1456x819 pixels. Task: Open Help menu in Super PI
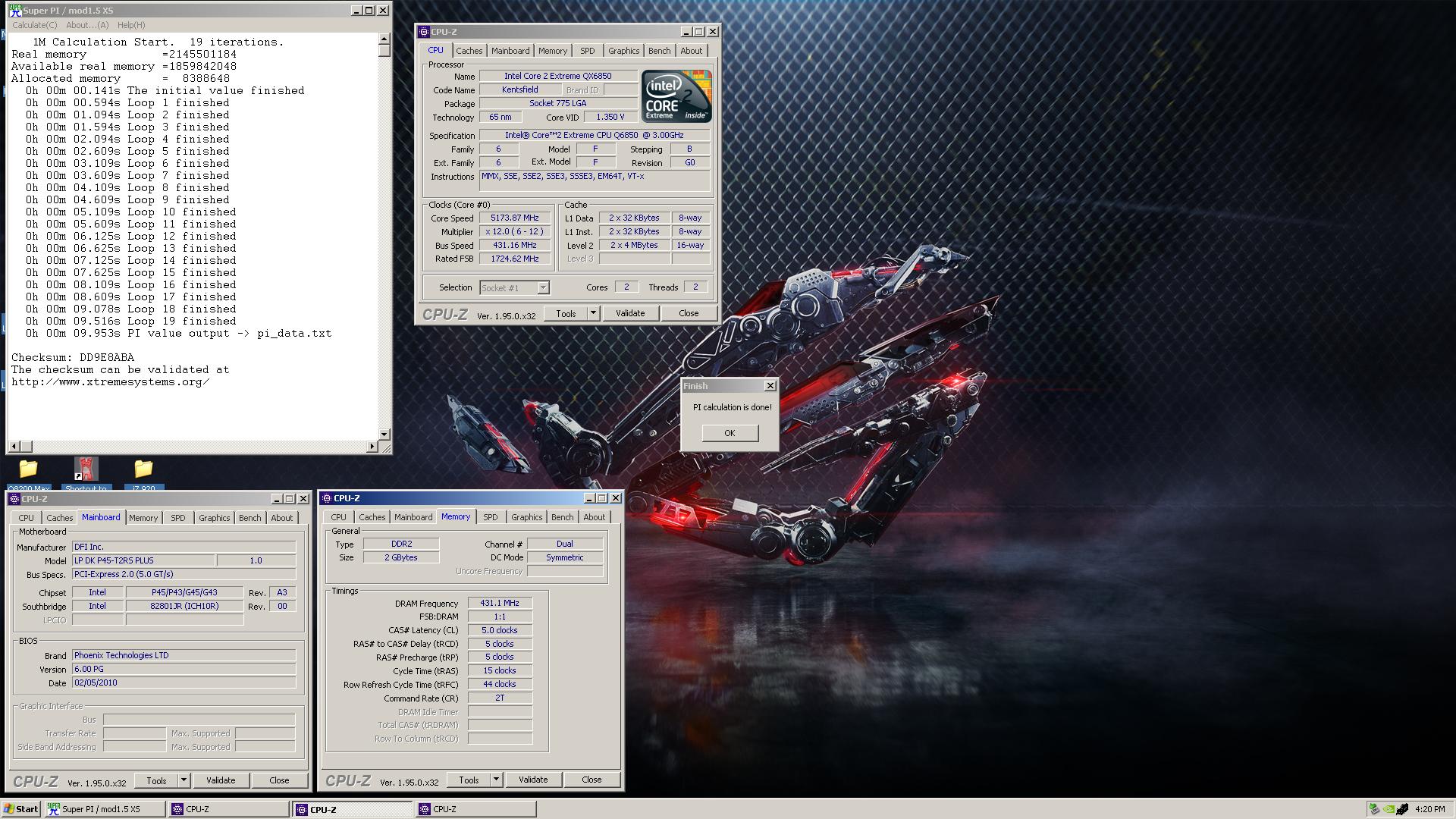point(131,25)
